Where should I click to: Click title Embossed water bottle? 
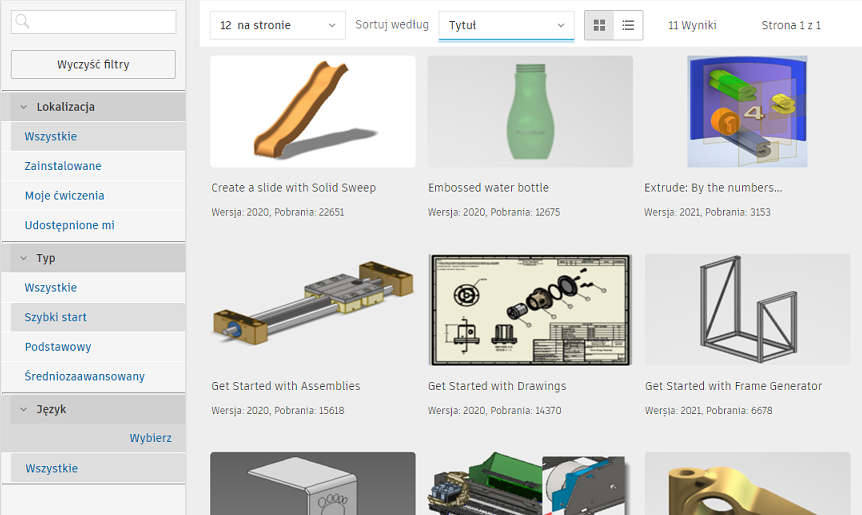coord(488,188)
